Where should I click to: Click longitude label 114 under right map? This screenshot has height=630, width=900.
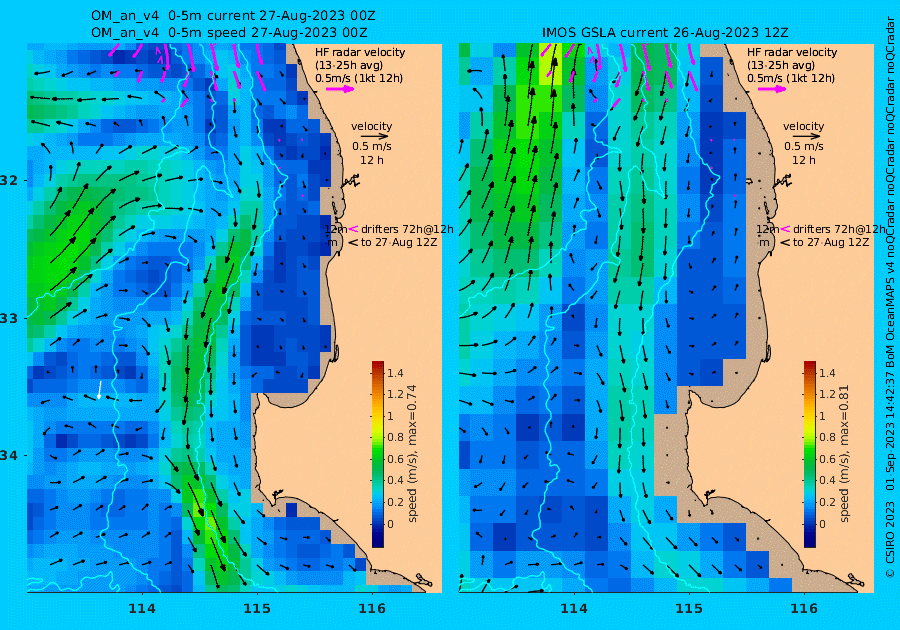coord(573,608)
